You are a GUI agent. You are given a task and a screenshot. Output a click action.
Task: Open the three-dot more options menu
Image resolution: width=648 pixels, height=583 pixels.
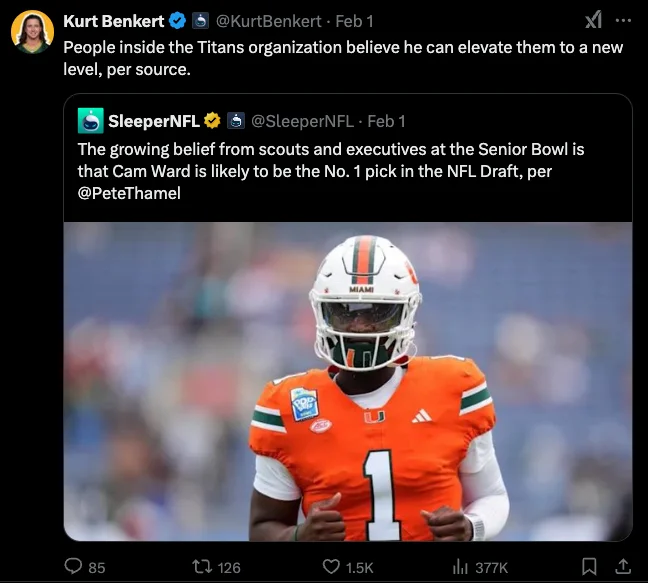625,20
